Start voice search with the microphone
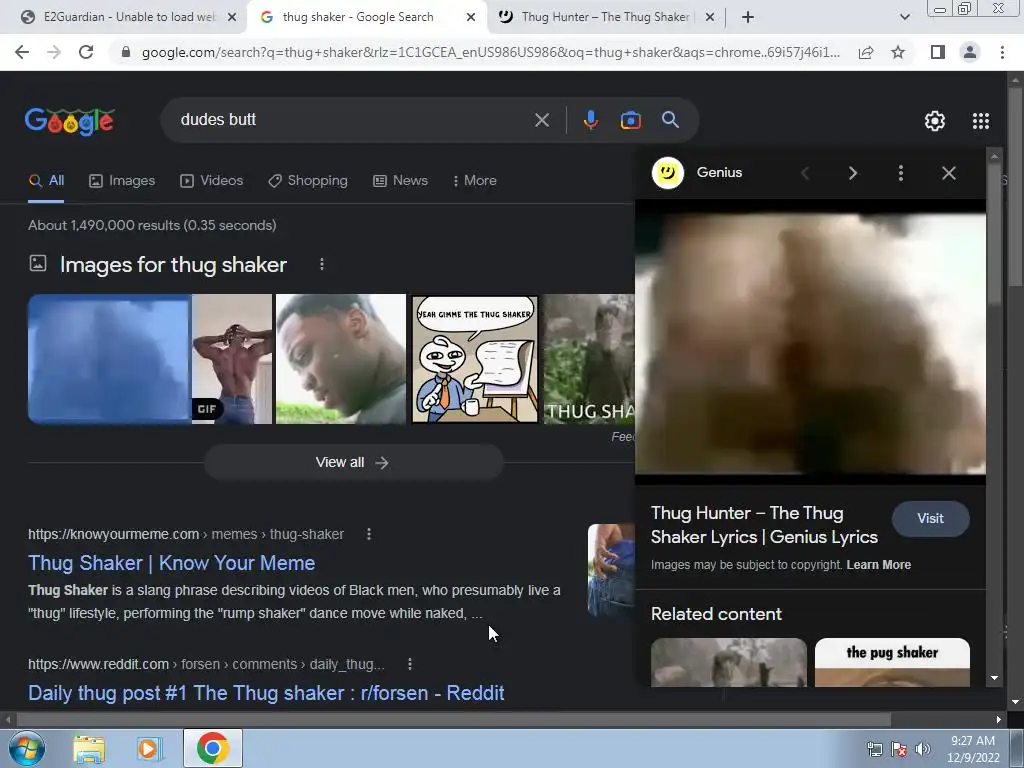This screenshot has height=768, width=1024. (590, 120)
